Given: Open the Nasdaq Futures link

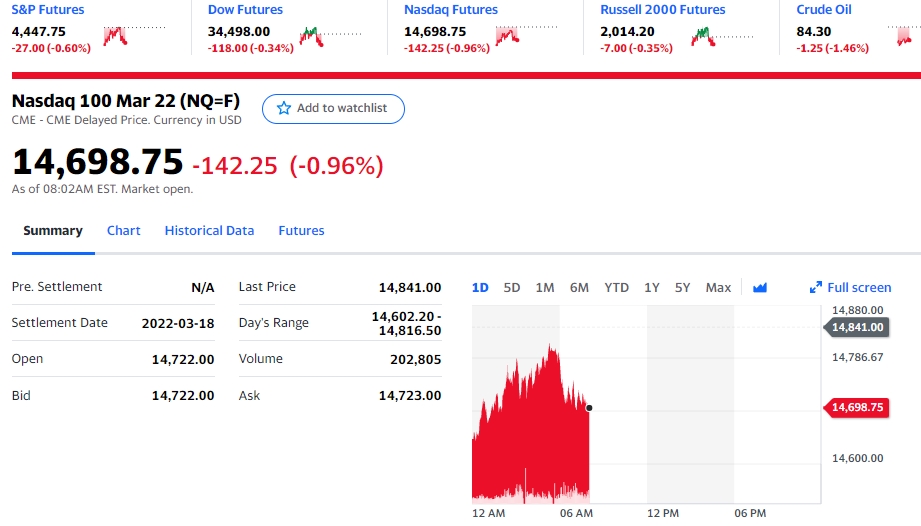Looking at the screenshot, I should [x=451, y=9].
